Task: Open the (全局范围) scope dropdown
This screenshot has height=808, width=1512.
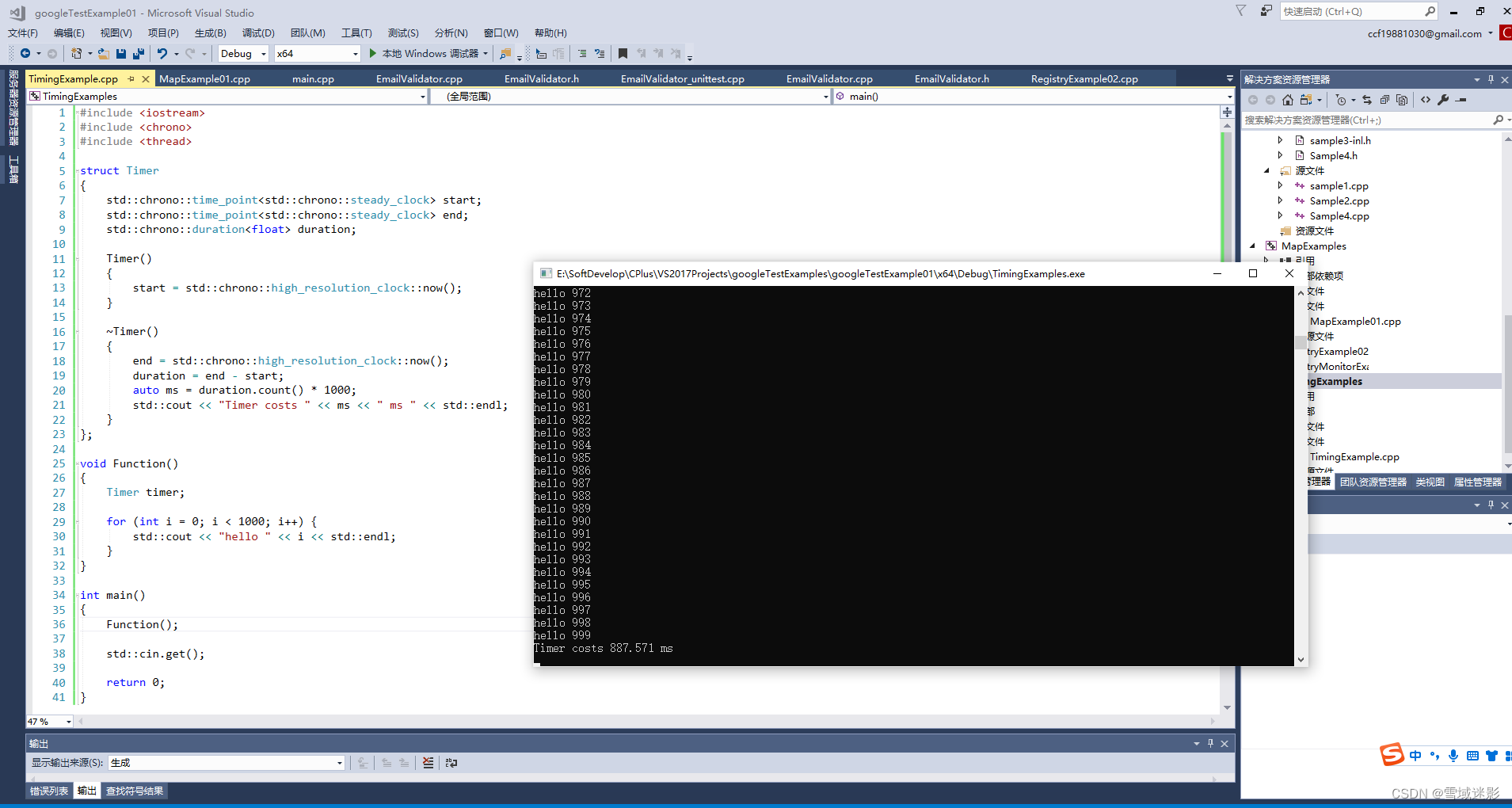Action: point(630,96)
